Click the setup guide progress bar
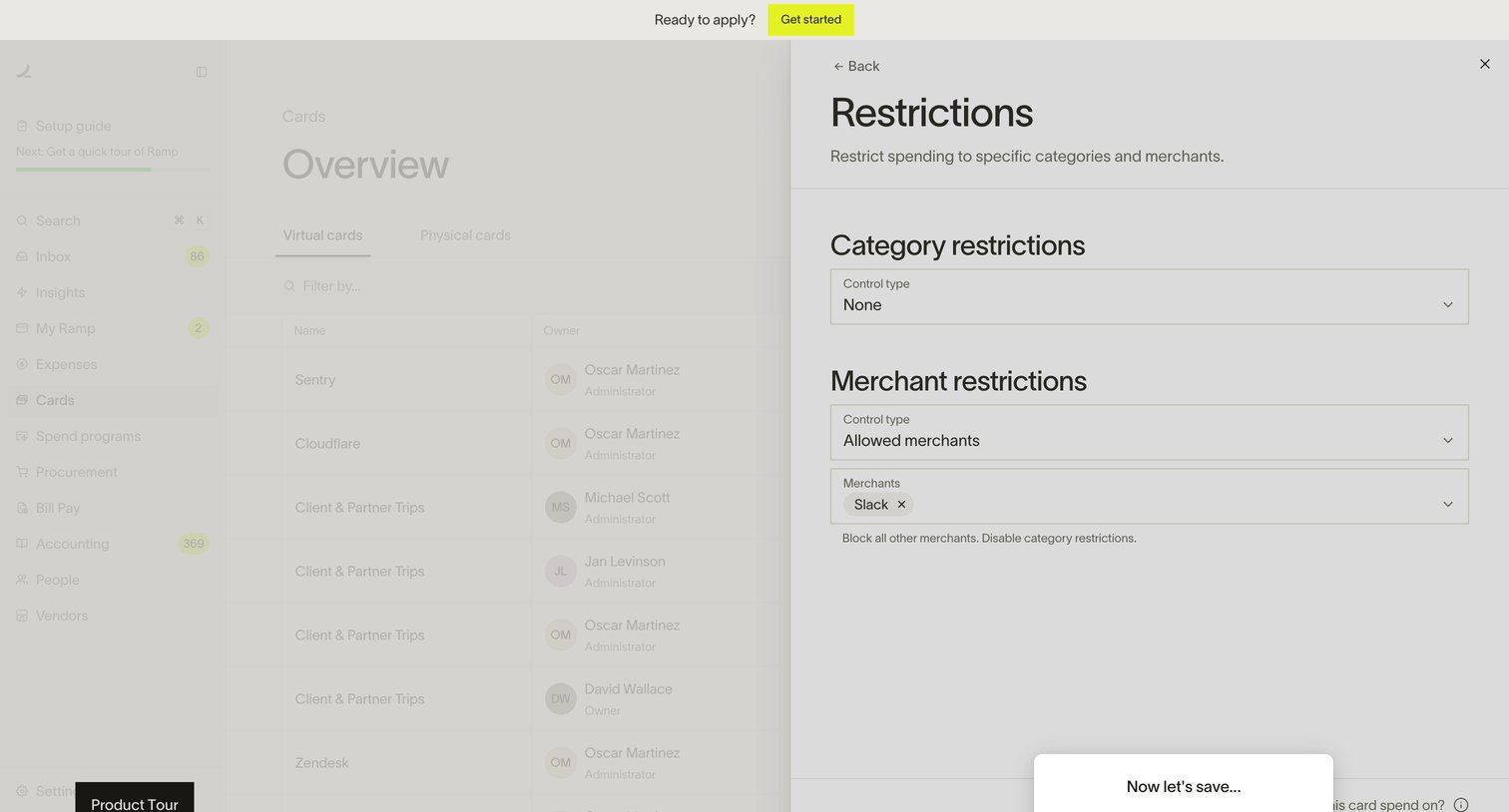The image size is (1509, 812). click(x=113, y=170)
